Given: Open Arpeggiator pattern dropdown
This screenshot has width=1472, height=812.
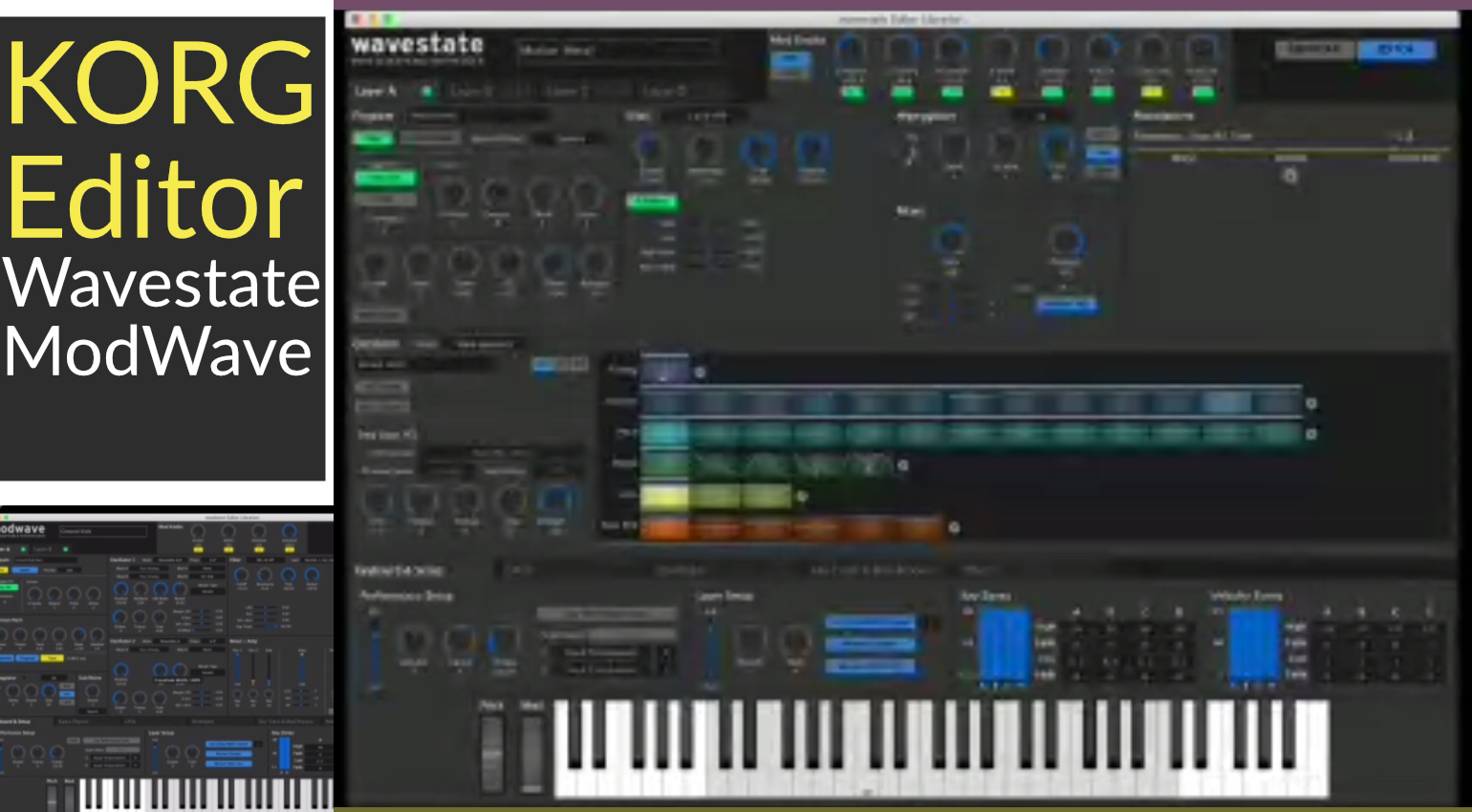Looking at the screenshot, I should point(1042,116).
